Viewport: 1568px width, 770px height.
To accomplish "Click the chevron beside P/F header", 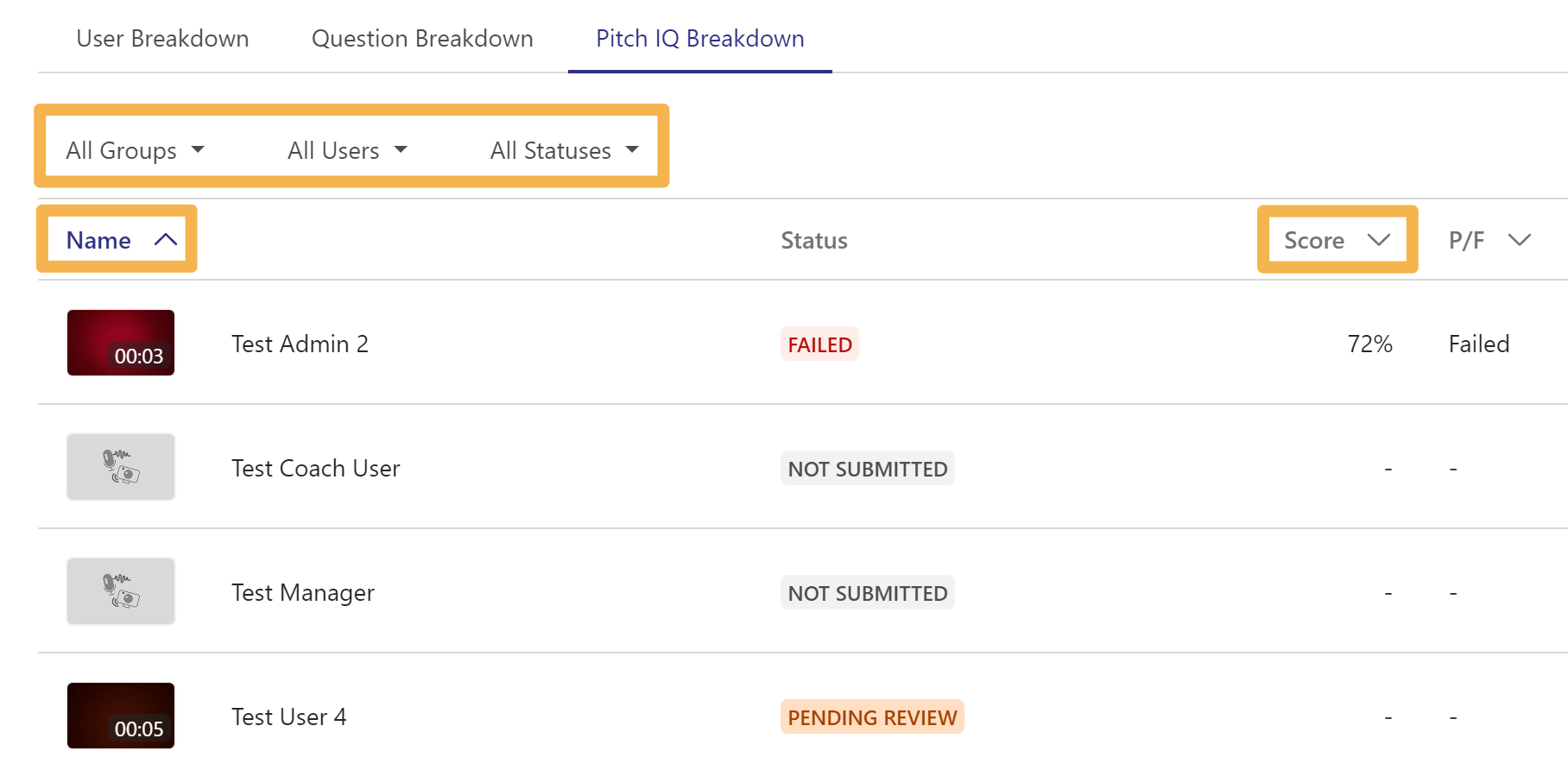I will coord(1520,240).
